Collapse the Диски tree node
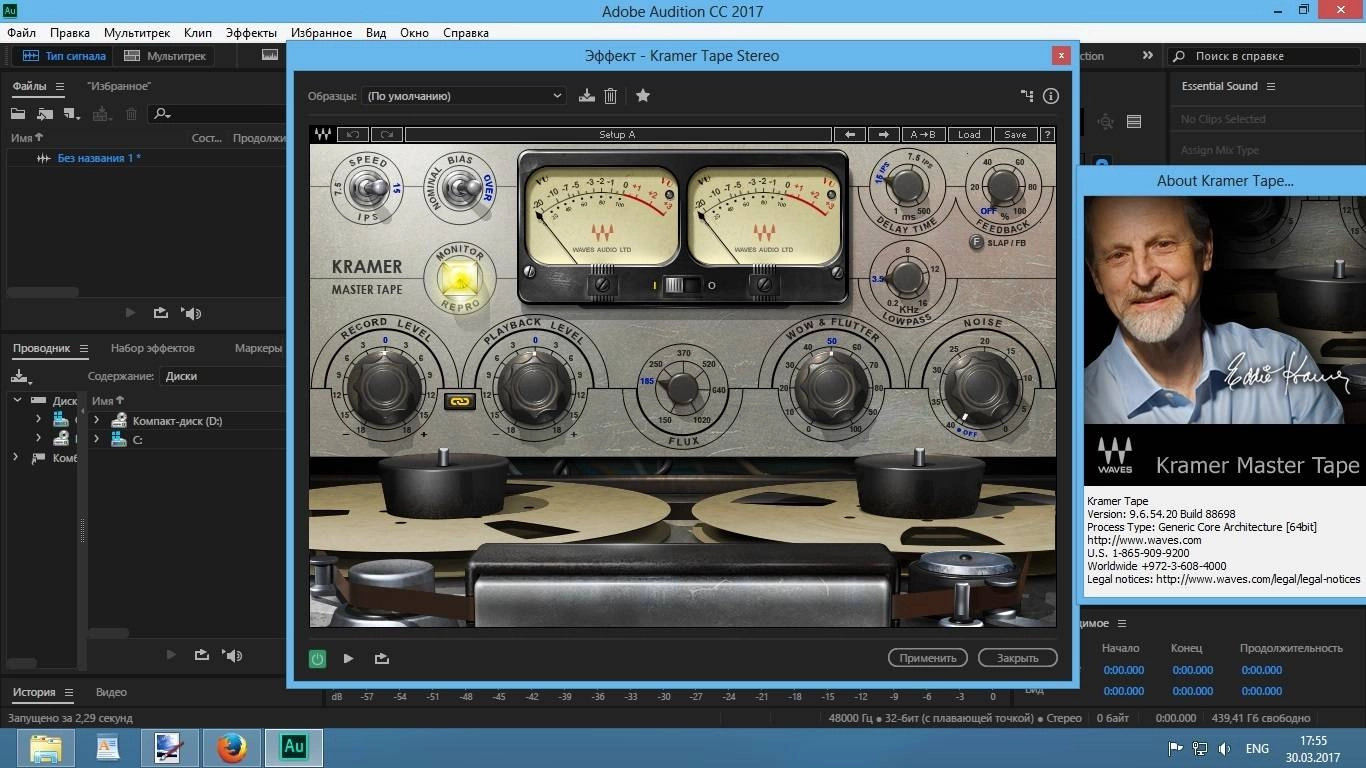This screenshot has width=1366, height=768. (17, 400)
